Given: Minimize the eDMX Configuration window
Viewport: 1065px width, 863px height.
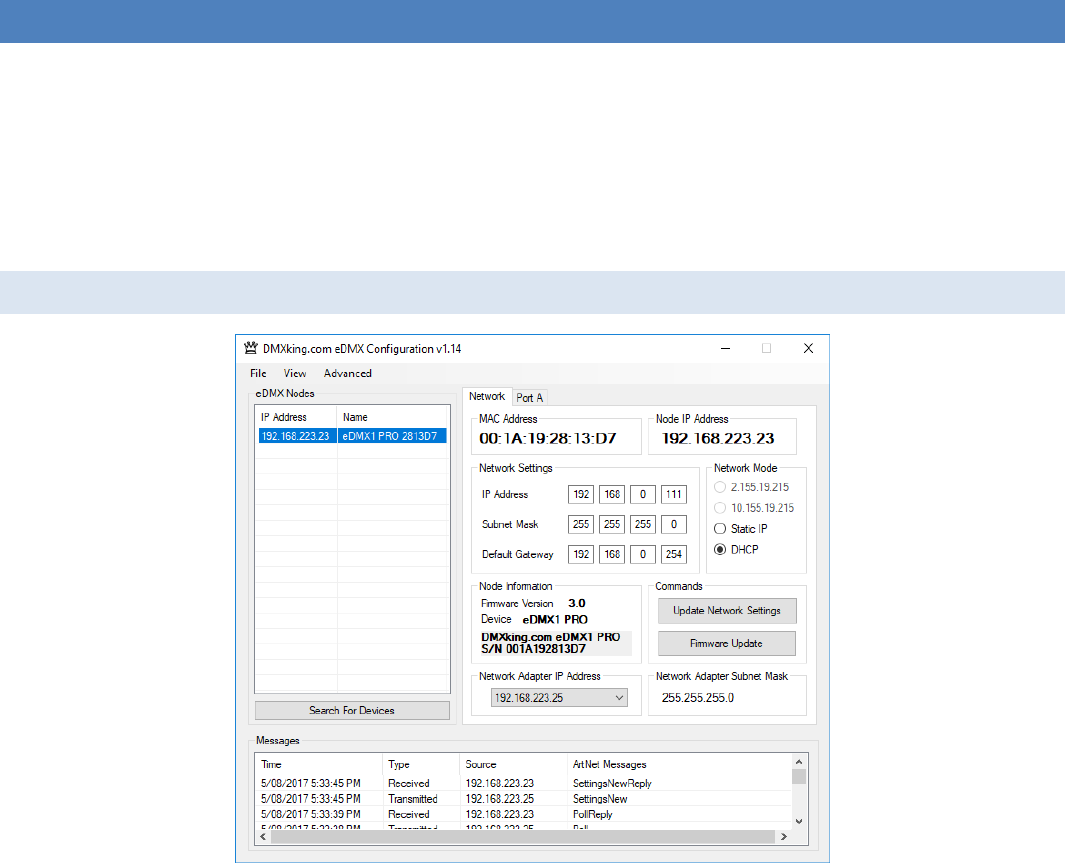Looking at the screenshot, I should click(x=725, y=348).
